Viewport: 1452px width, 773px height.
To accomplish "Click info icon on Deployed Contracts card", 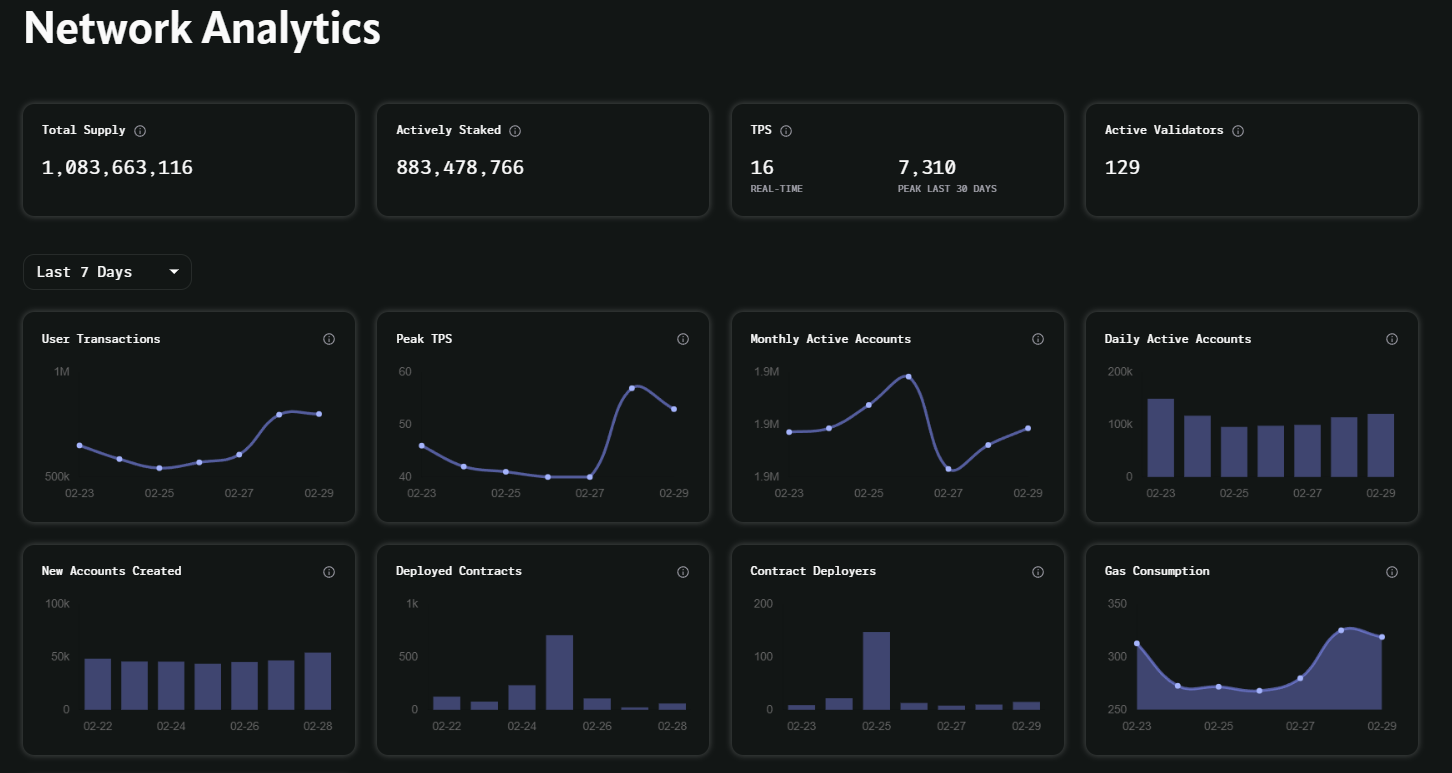I will coord(683,572).
